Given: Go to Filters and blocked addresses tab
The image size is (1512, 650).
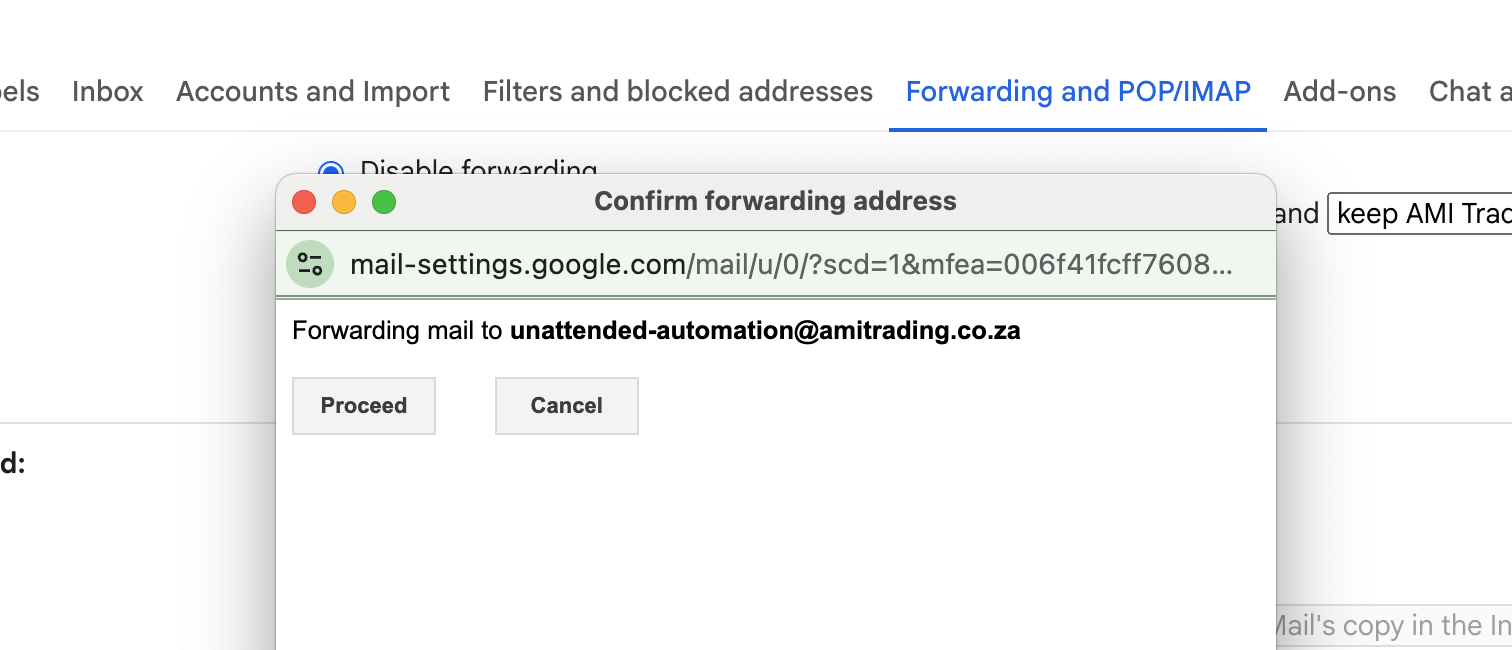Looking at the screenshot, I should [x=678, y=92].
